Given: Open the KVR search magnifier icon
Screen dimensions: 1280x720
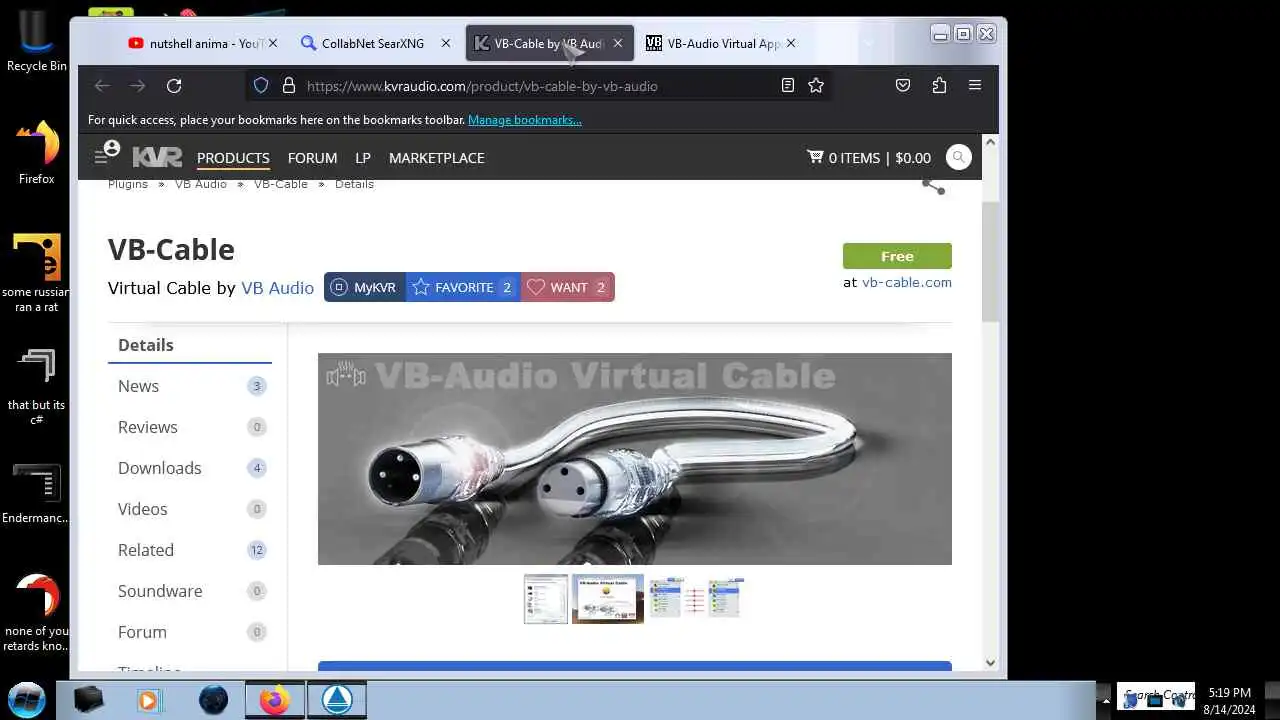Looking at the screenshot, I should coord(958,157).
